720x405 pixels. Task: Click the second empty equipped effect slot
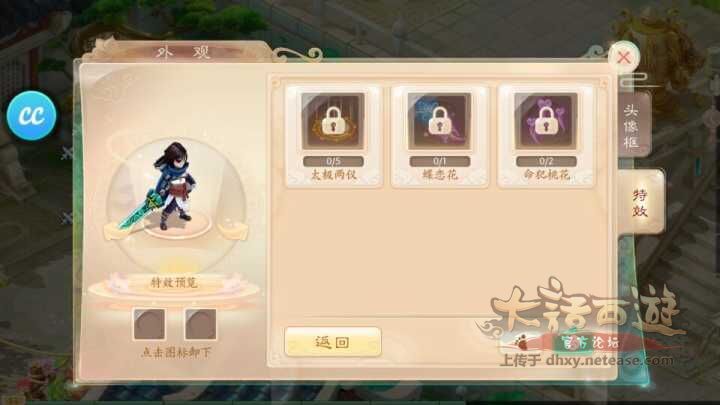click(x=201, y=324)
